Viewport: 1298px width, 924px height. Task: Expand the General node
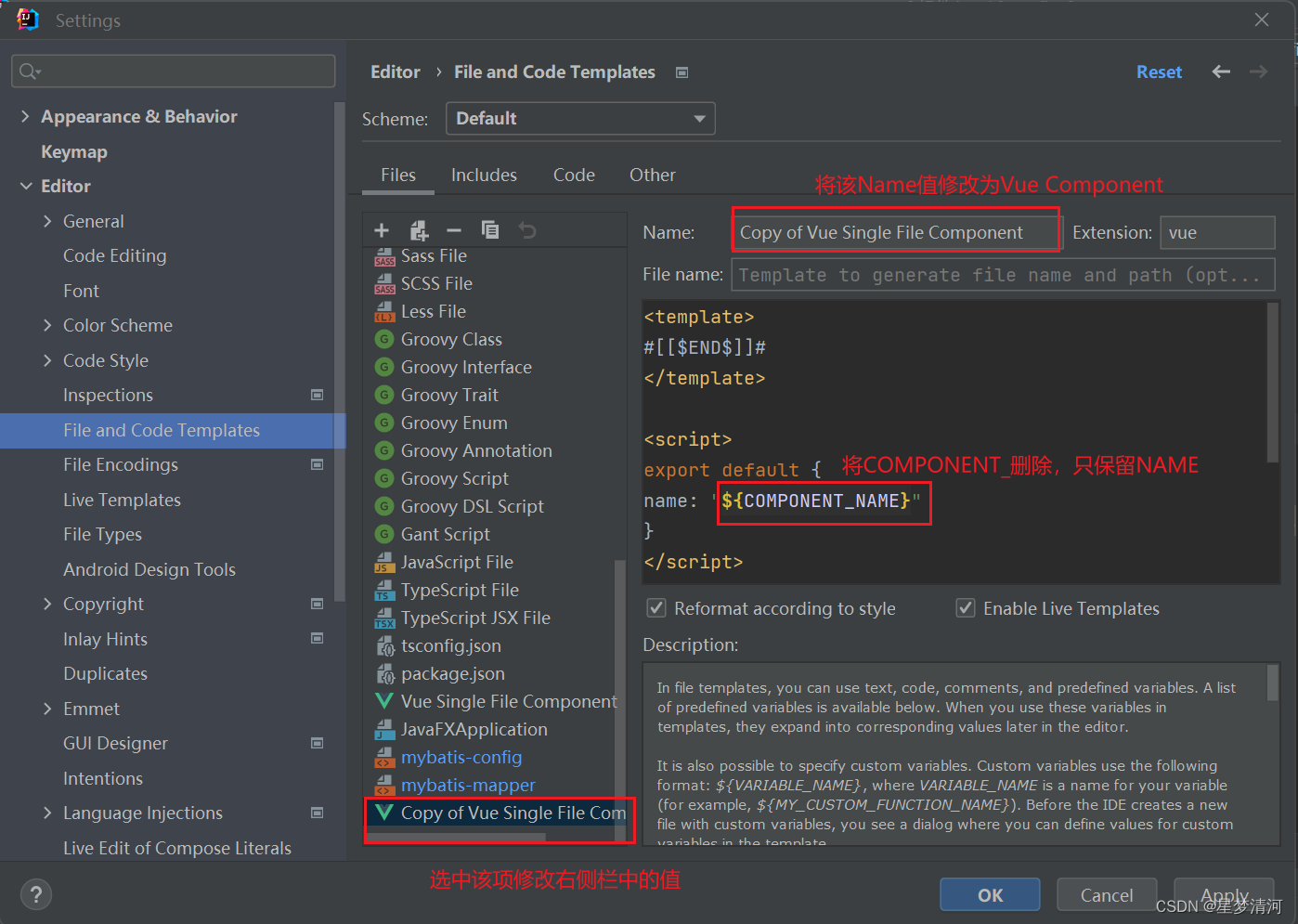(47, 221)
